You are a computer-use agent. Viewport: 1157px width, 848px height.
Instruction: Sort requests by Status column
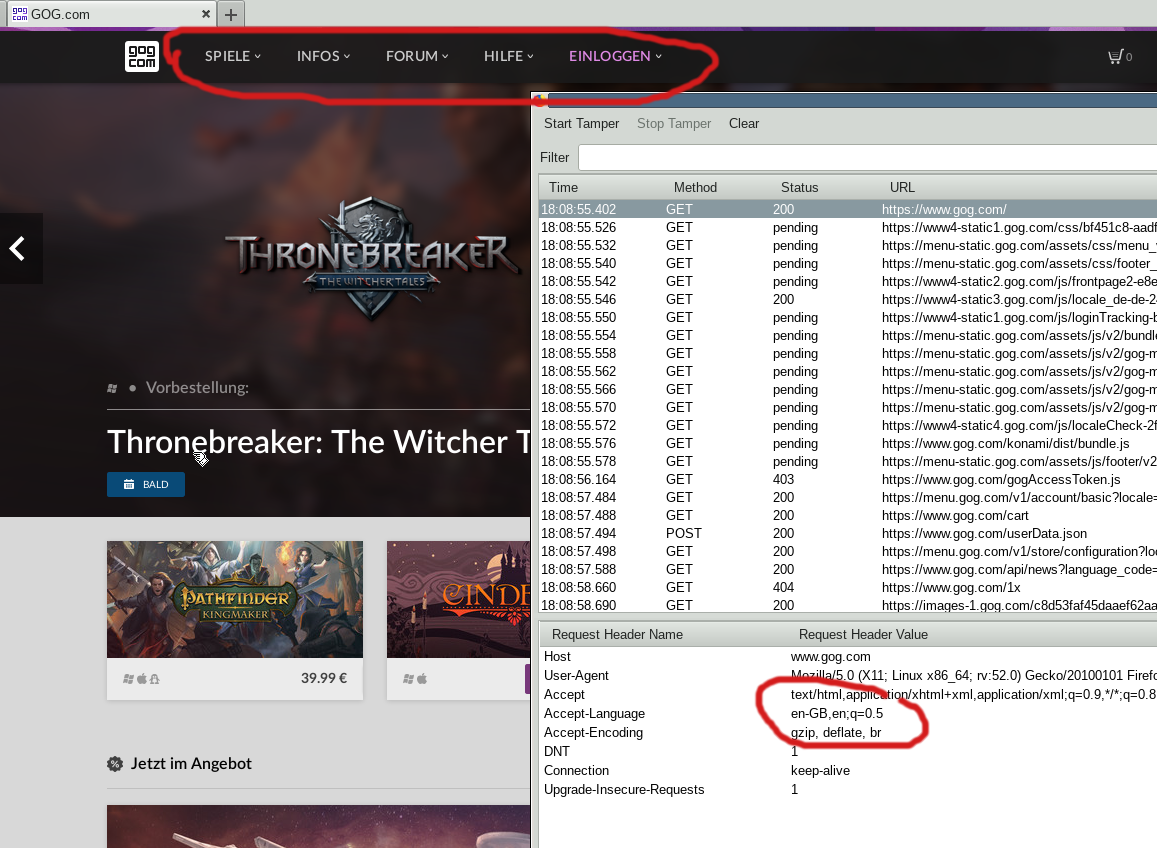799,187
